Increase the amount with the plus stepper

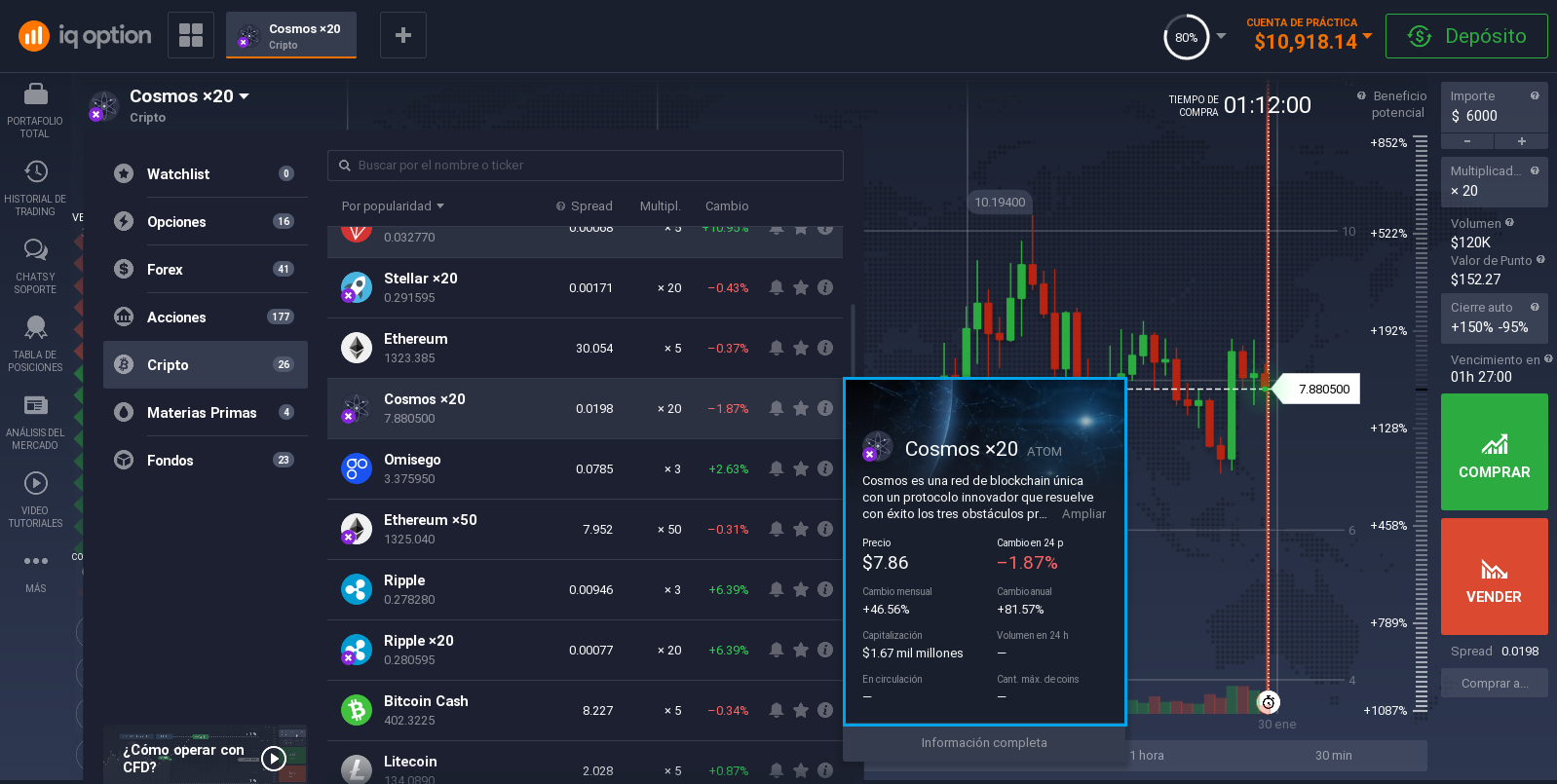point(1521,141)
